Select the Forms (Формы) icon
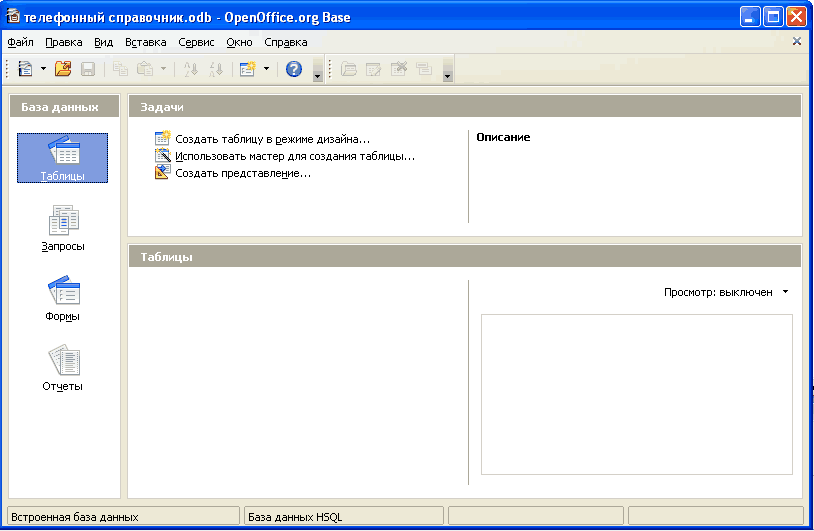The width and height of the screenshot is (814, 531). (x=62, y=298)
